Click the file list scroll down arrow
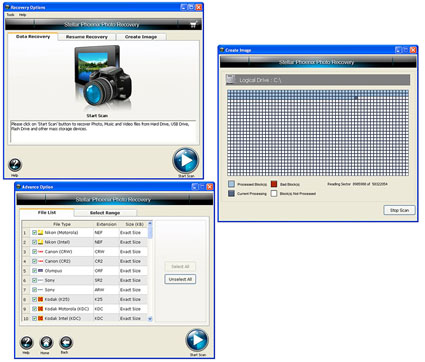 point(150,319)
